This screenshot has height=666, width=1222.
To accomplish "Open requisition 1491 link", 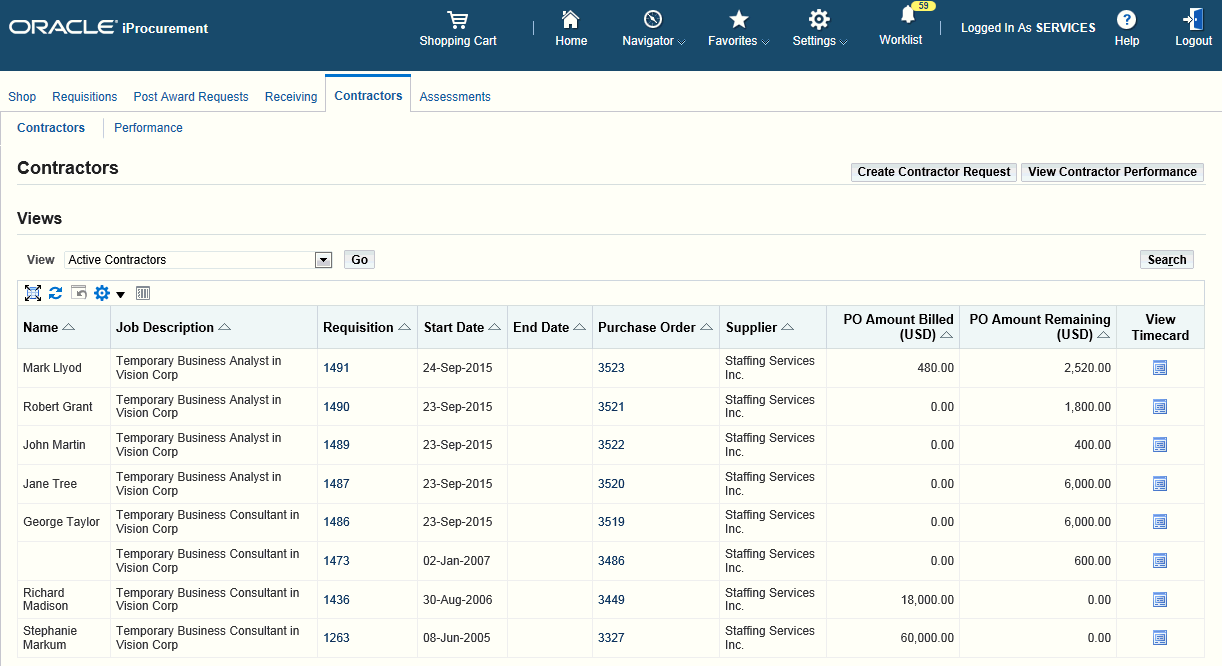I will pos(336,368).
